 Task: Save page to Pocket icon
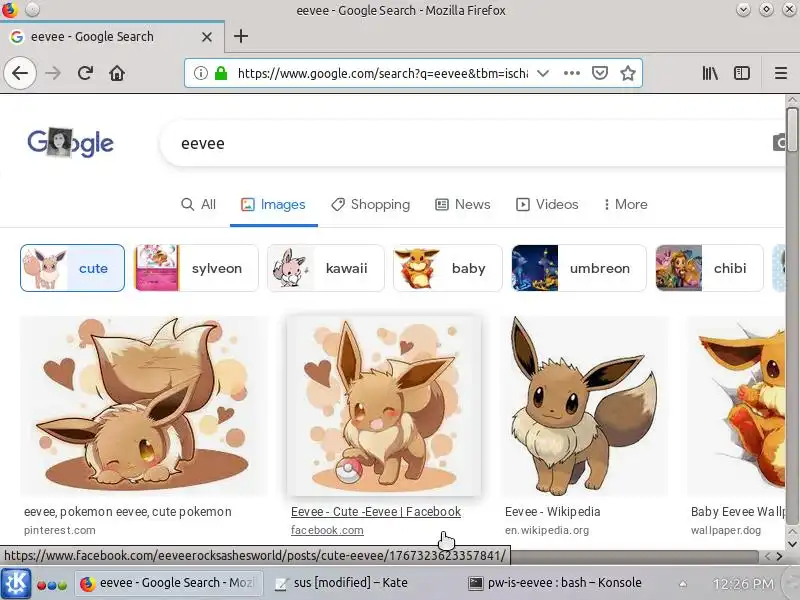[x=599, y=73]
